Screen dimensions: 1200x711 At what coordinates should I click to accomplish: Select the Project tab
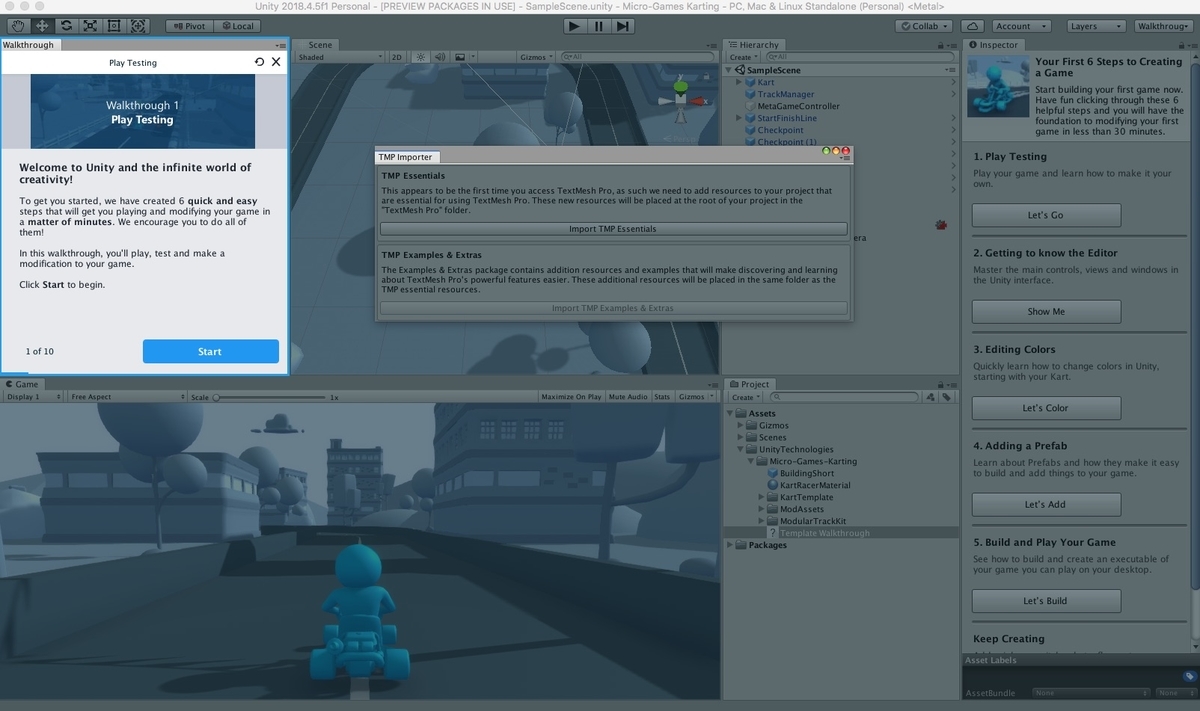click(x=749, y=384)
